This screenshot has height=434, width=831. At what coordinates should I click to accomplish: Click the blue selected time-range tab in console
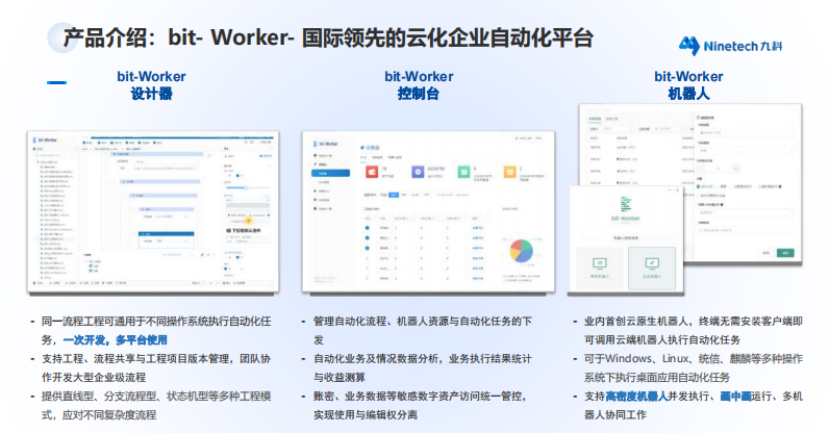click(x=393, y=195)
